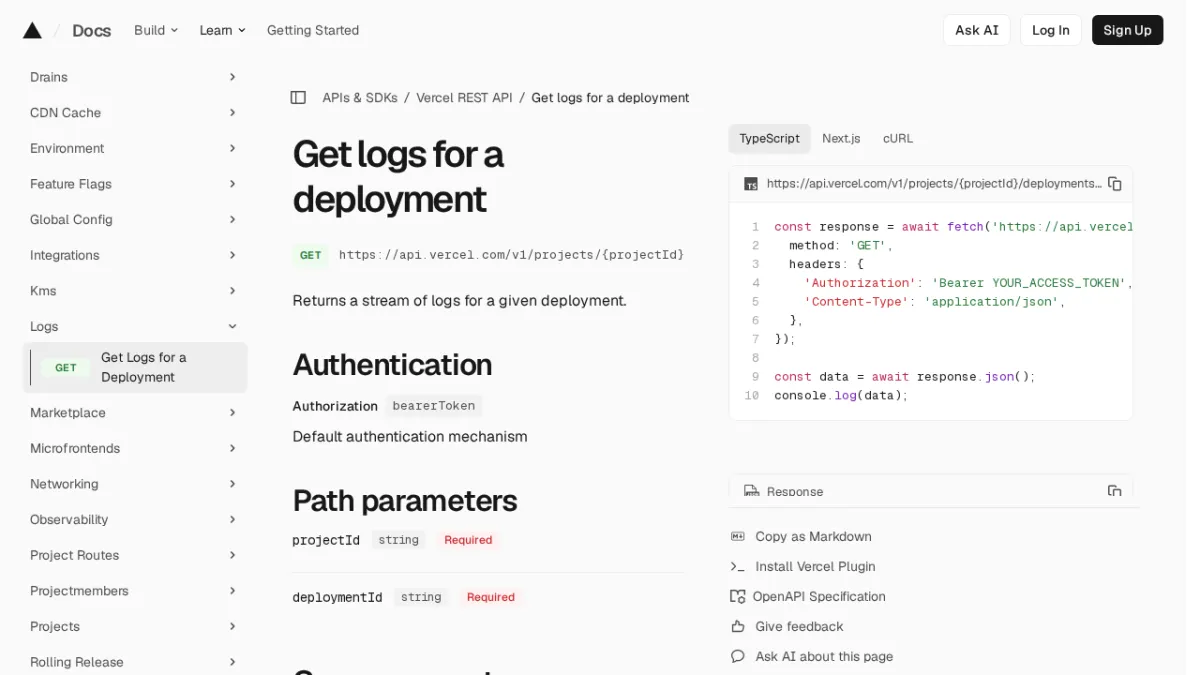Click the Required tag beside projectId
This screenshot has width=1200, height=675.
[468, 540]
